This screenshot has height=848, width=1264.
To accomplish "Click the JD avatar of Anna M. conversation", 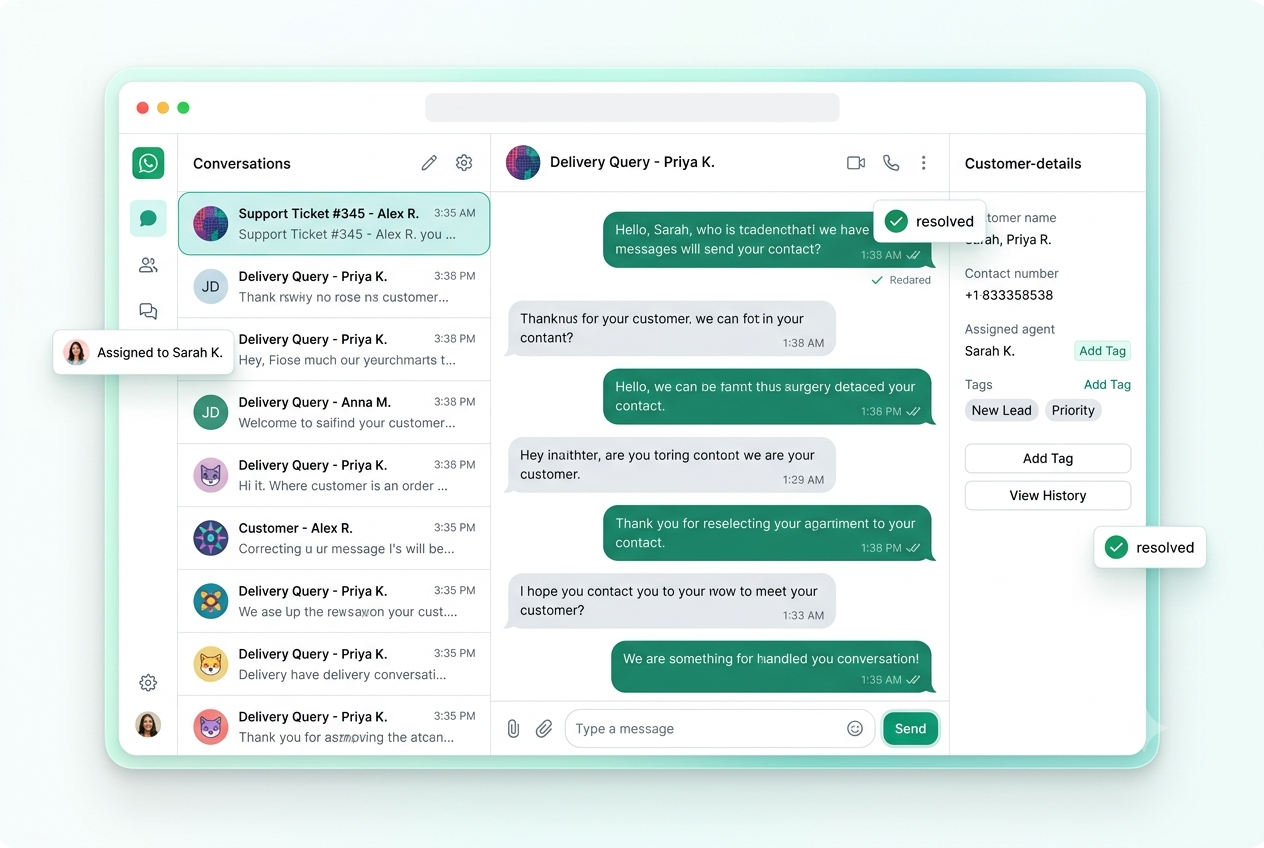I will pyautogui.click(x=211, y=412).
